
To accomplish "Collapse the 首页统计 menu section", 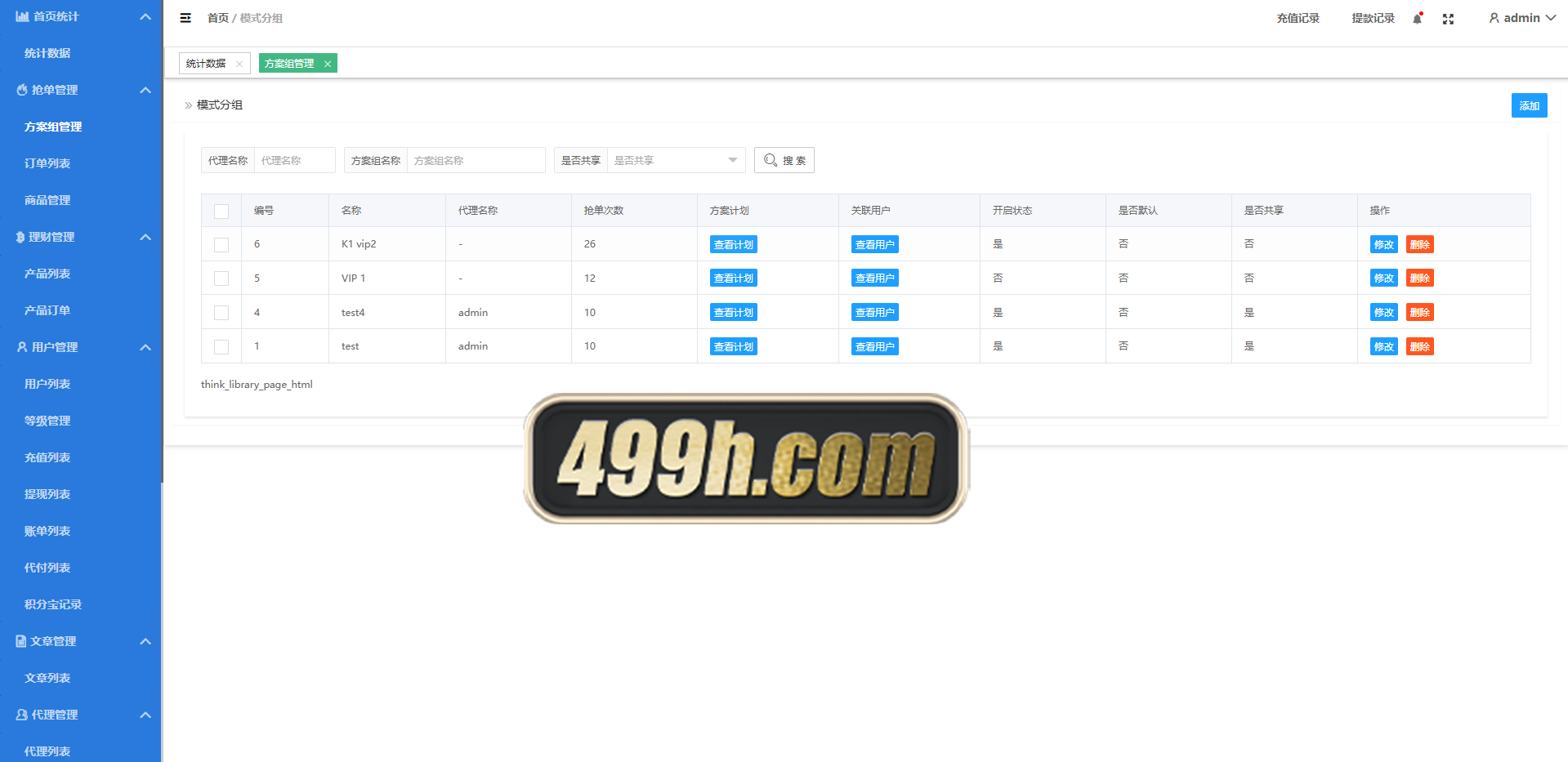I will 145,16.
